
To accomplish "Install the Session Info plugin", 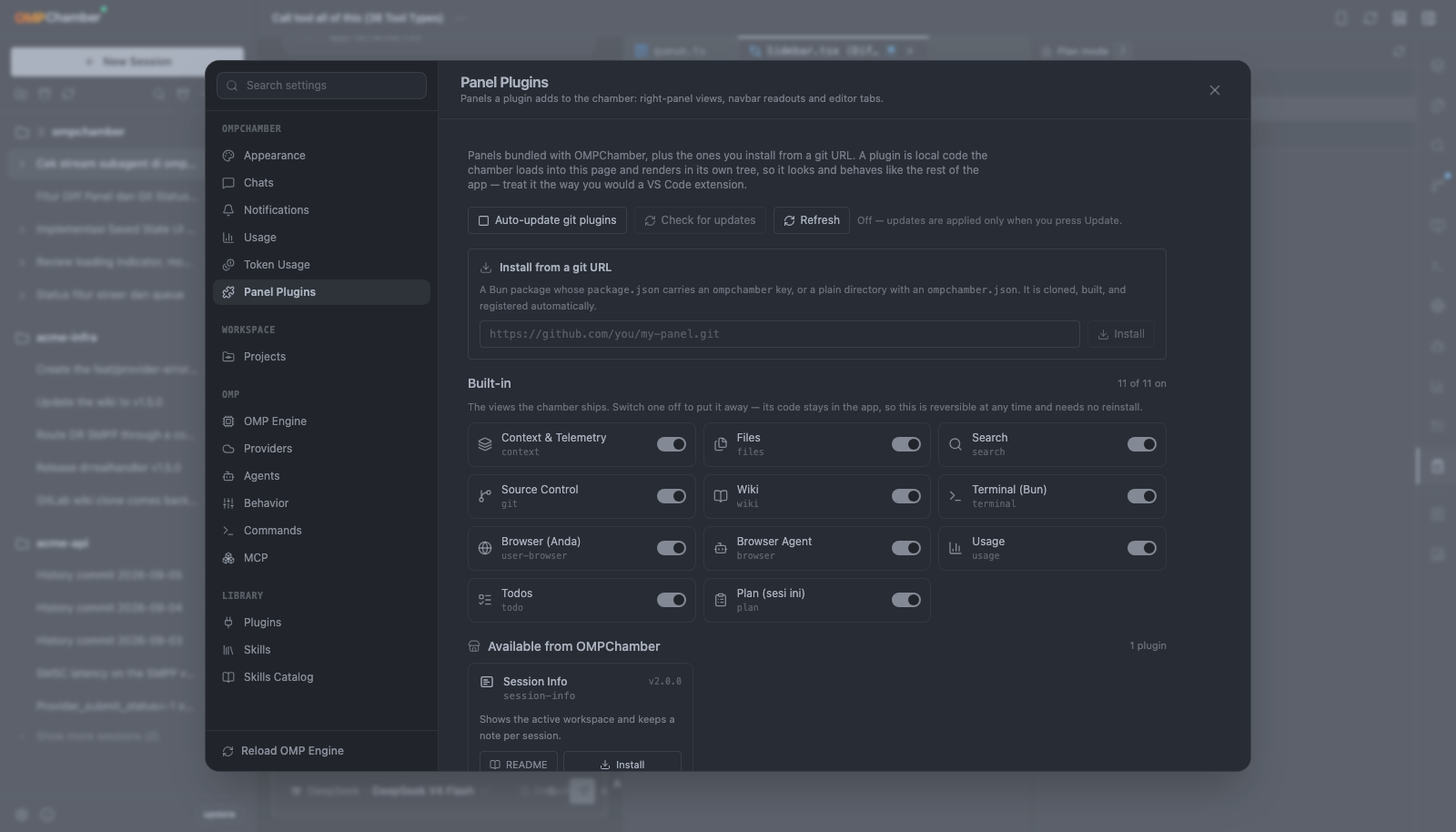I will tap(622, 764).
